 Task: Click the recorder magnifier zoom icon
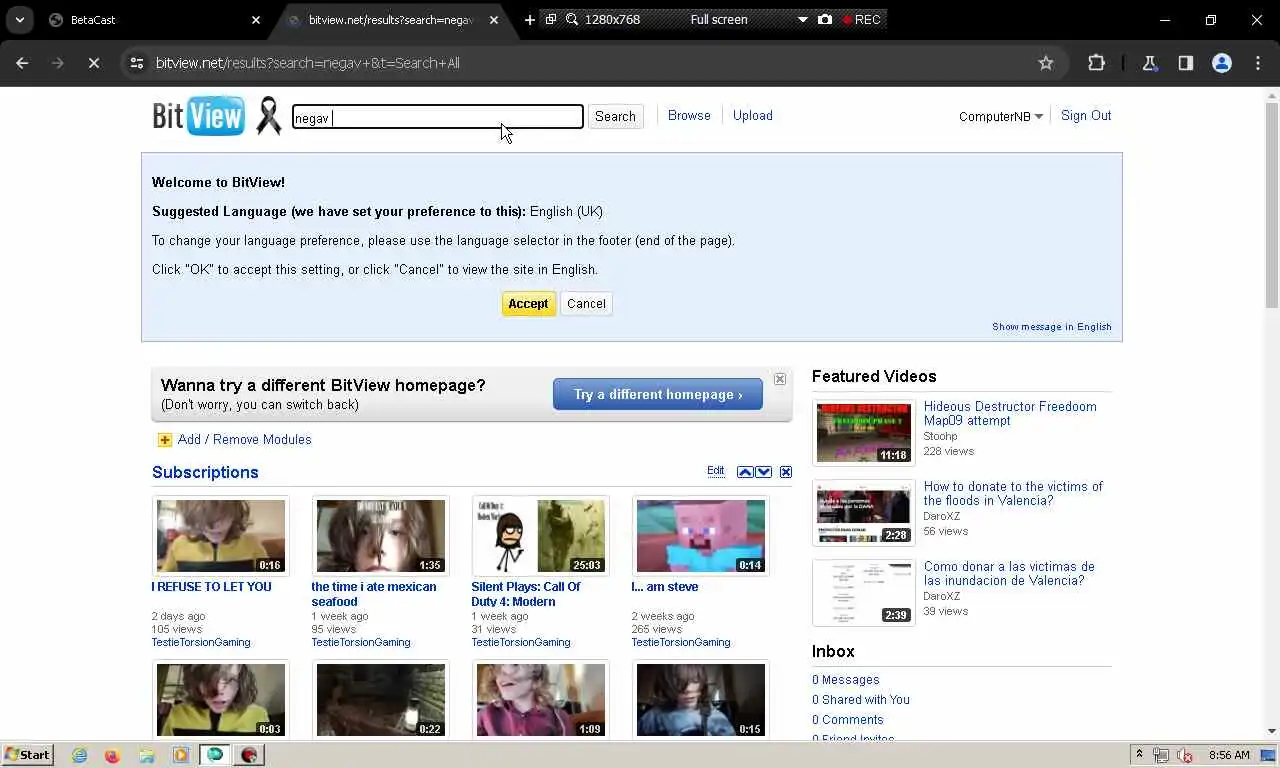pyautogui.click(x=572, y=19)
